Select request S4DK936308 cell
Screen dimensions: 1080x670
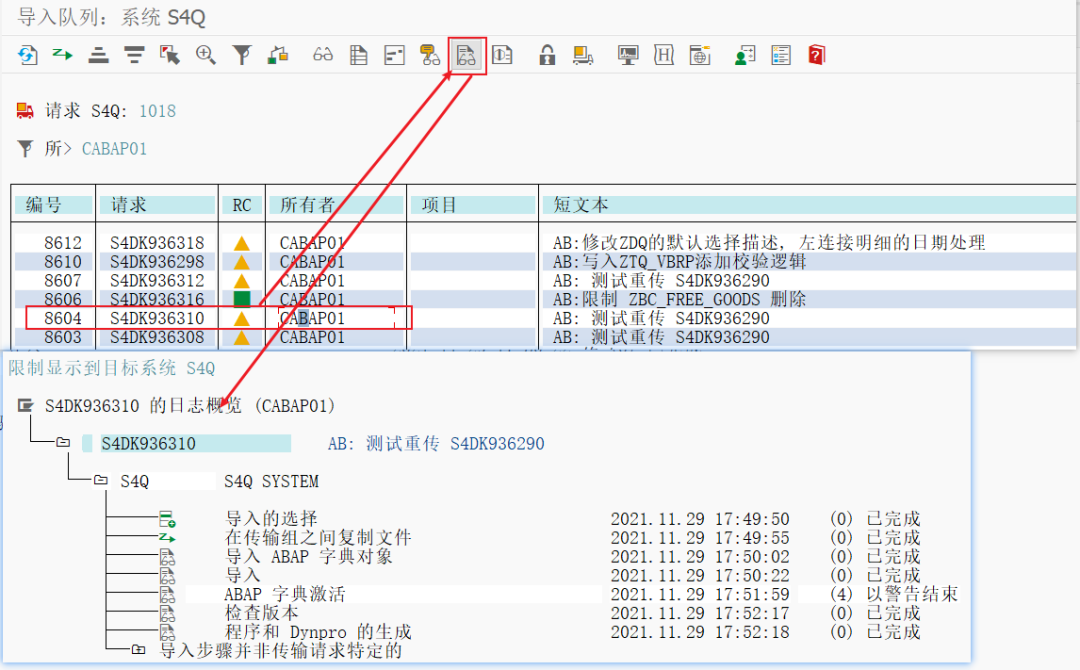(x=158, y=337)
